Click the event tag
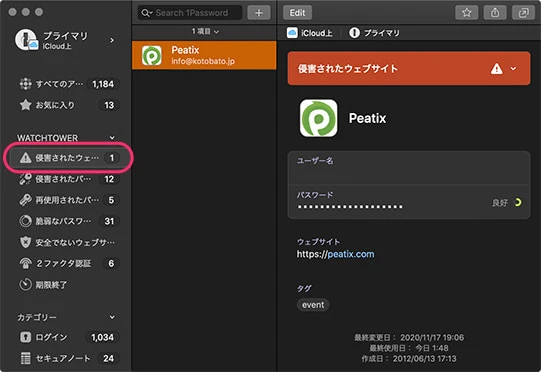Image resolution: width=541 pixels, height=372 pixels. tap(313, 305)
